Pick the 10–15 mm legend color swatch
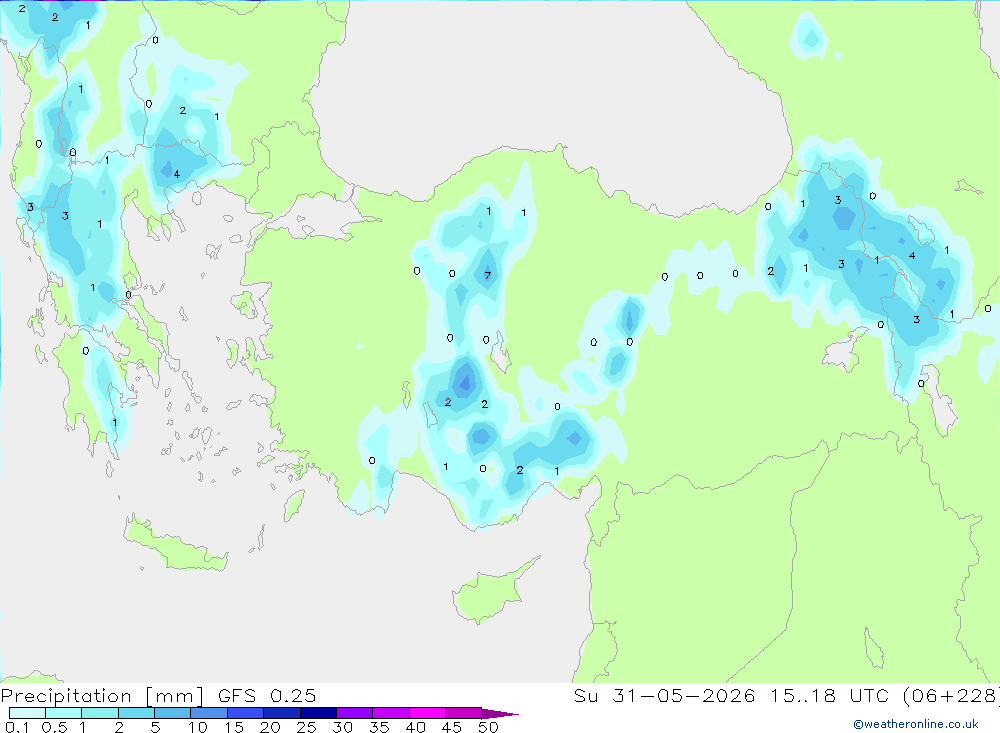 209,713
